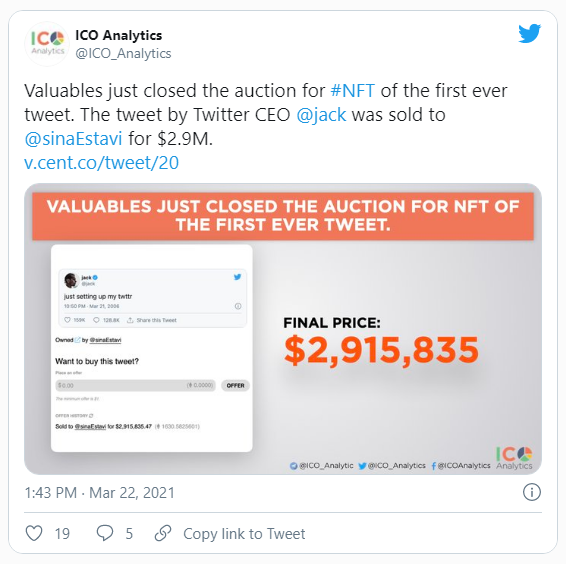This screenshot has width=566, height=564.
Task: Follow the v.cent.co/tweet/20 link
Action: pos(101,162)
